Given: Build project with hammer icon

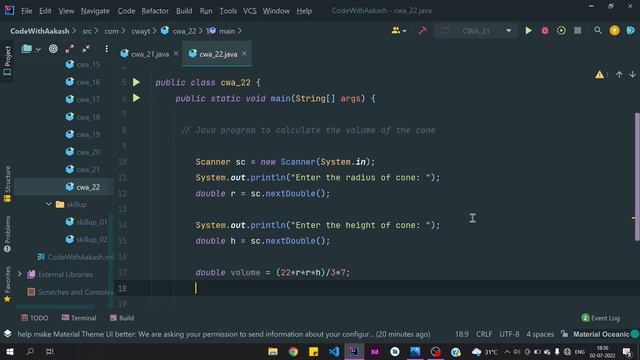Looking at the screenshot, I should 422,31.
